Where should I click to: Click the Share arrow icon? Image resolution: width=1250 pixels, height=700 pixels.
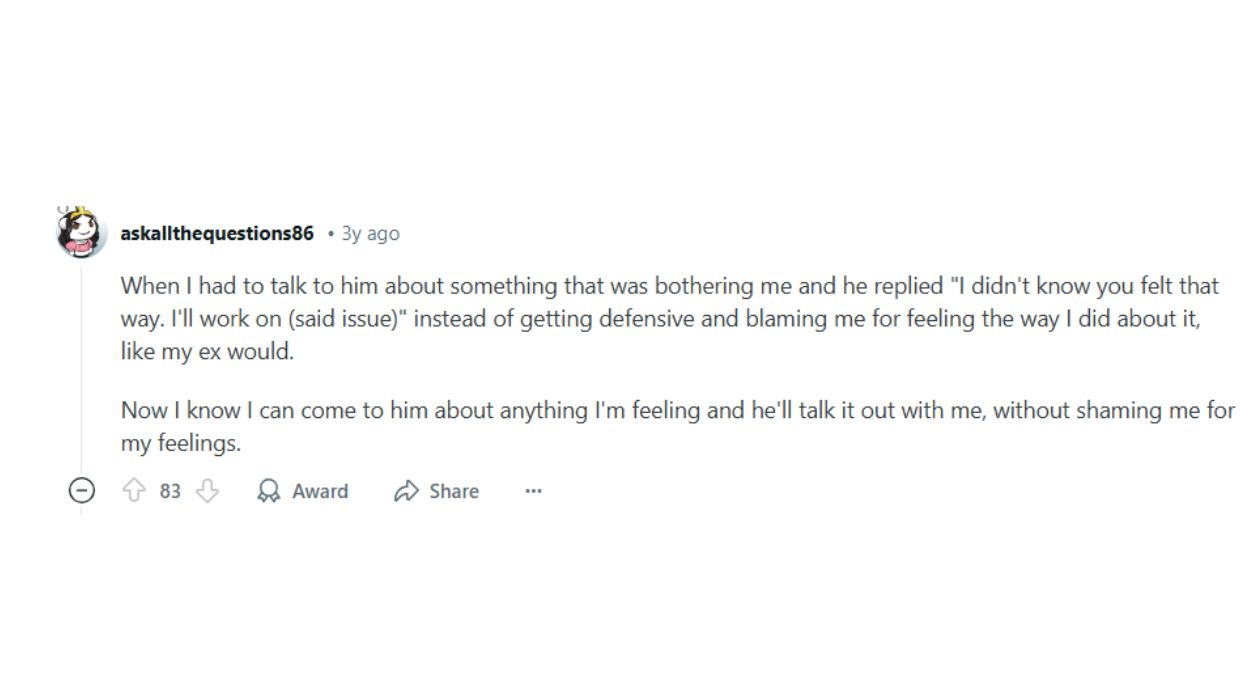pos(406,491)
